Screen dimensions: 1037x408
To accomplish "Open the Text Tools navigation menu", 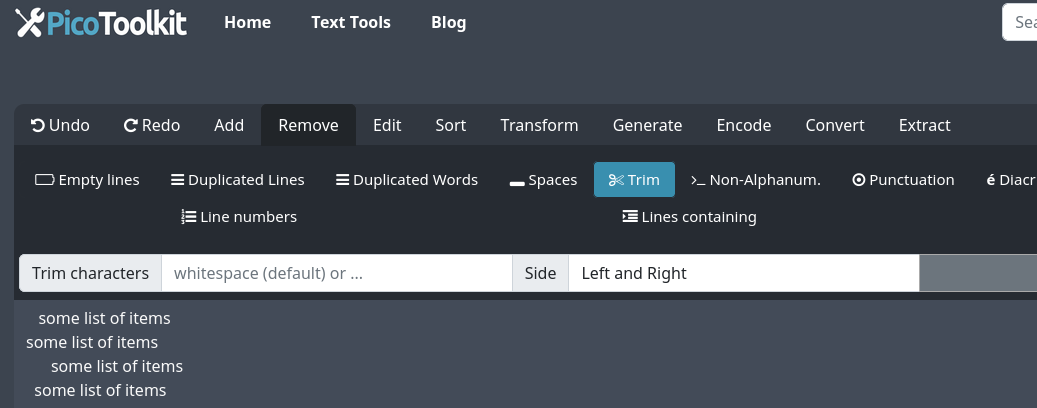I will tap(351, 22).
